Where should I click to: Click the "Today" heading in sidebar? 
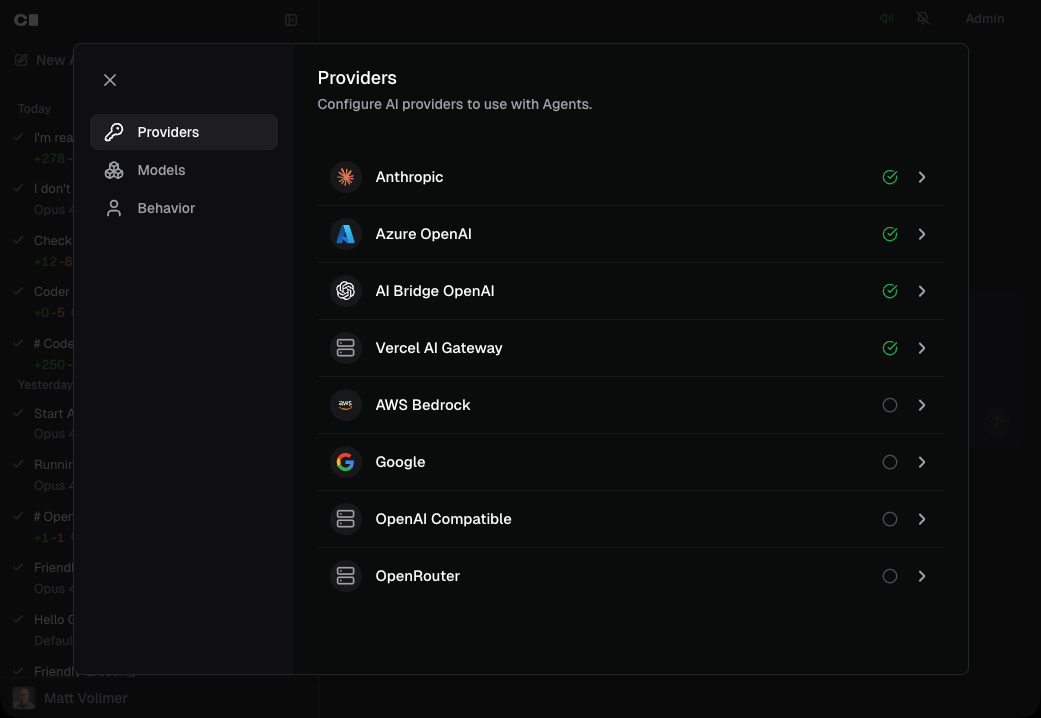pos(35,109)
